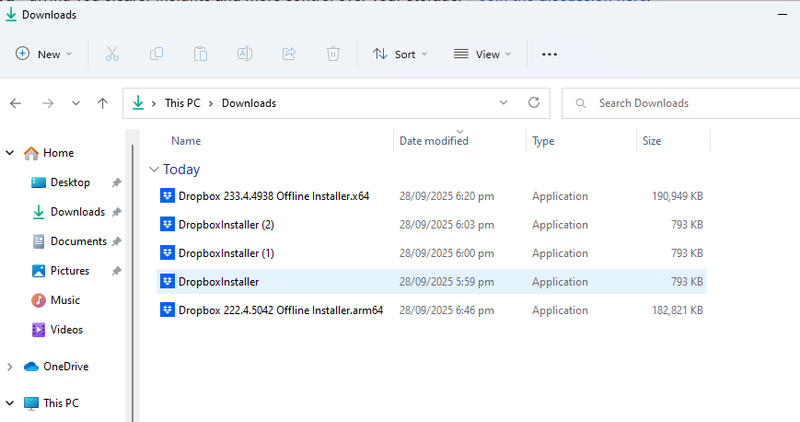The height and width of the screenshot is (422, 800).
Task: Select Dropbox 233.4.4938 Offline Installer.x64 file
Action: point(273,196)
